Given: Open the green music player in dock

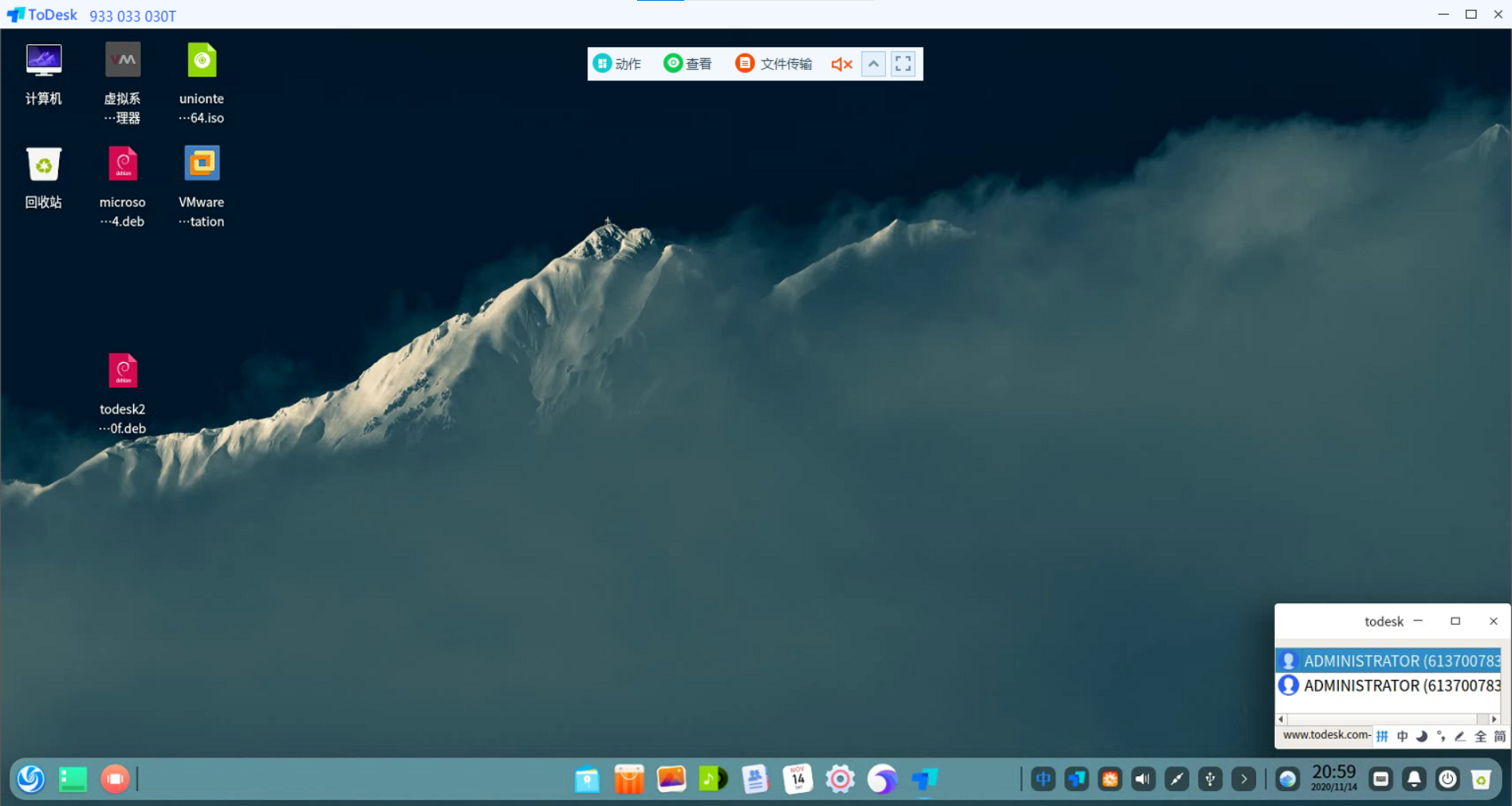Looking at the screenshot, I should [x=713, y=779].
